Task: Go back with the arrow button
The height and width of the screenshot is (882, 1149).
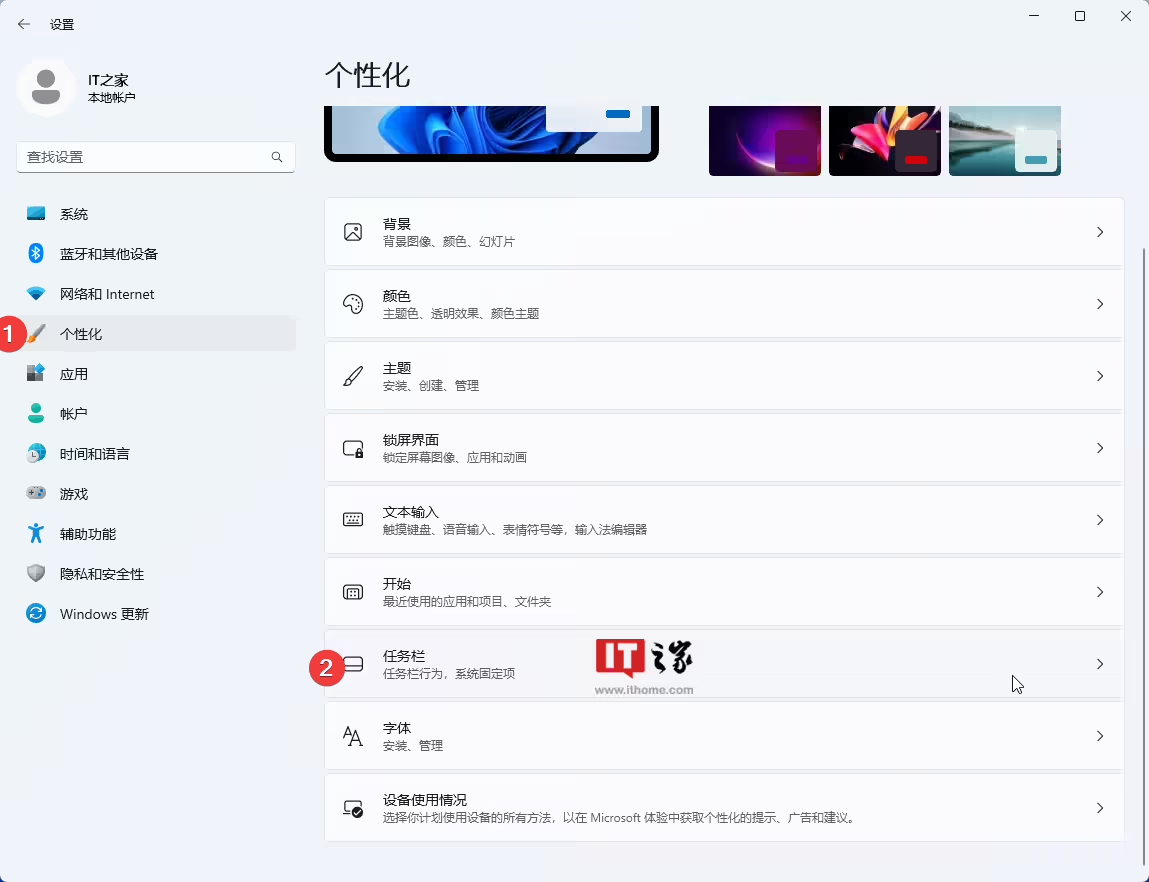Action: pos(23,23)
